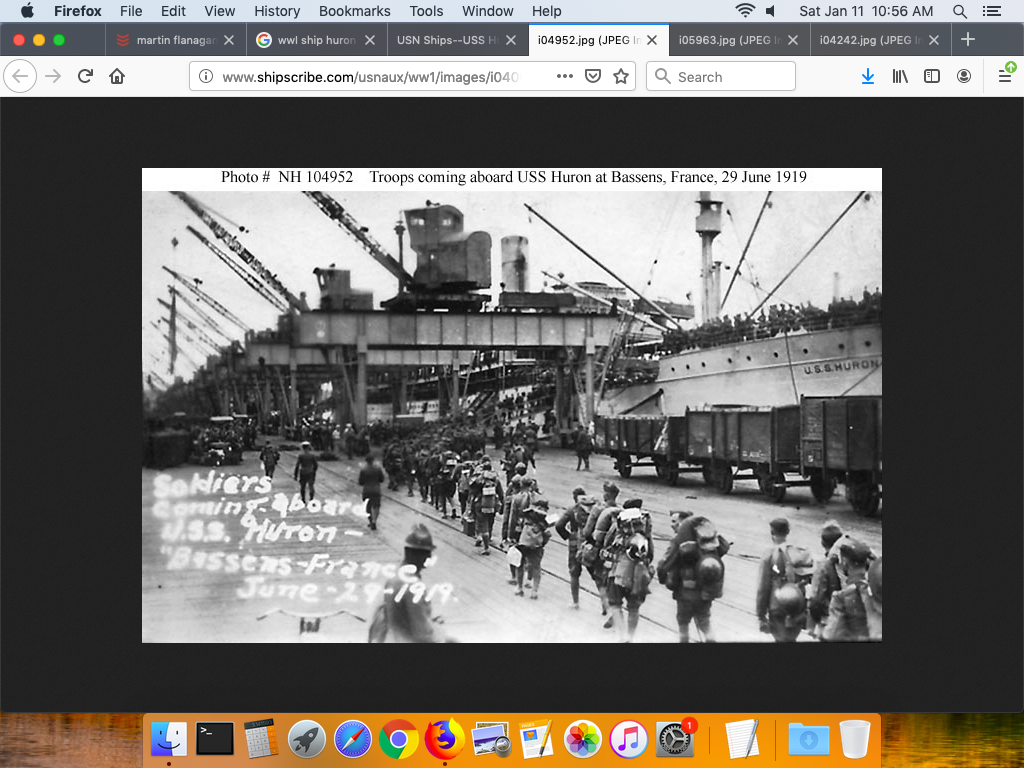Show the Library bookmarks and history
Image resolution: width=1024 pixels, height=768 pixels.
[900, 76]
